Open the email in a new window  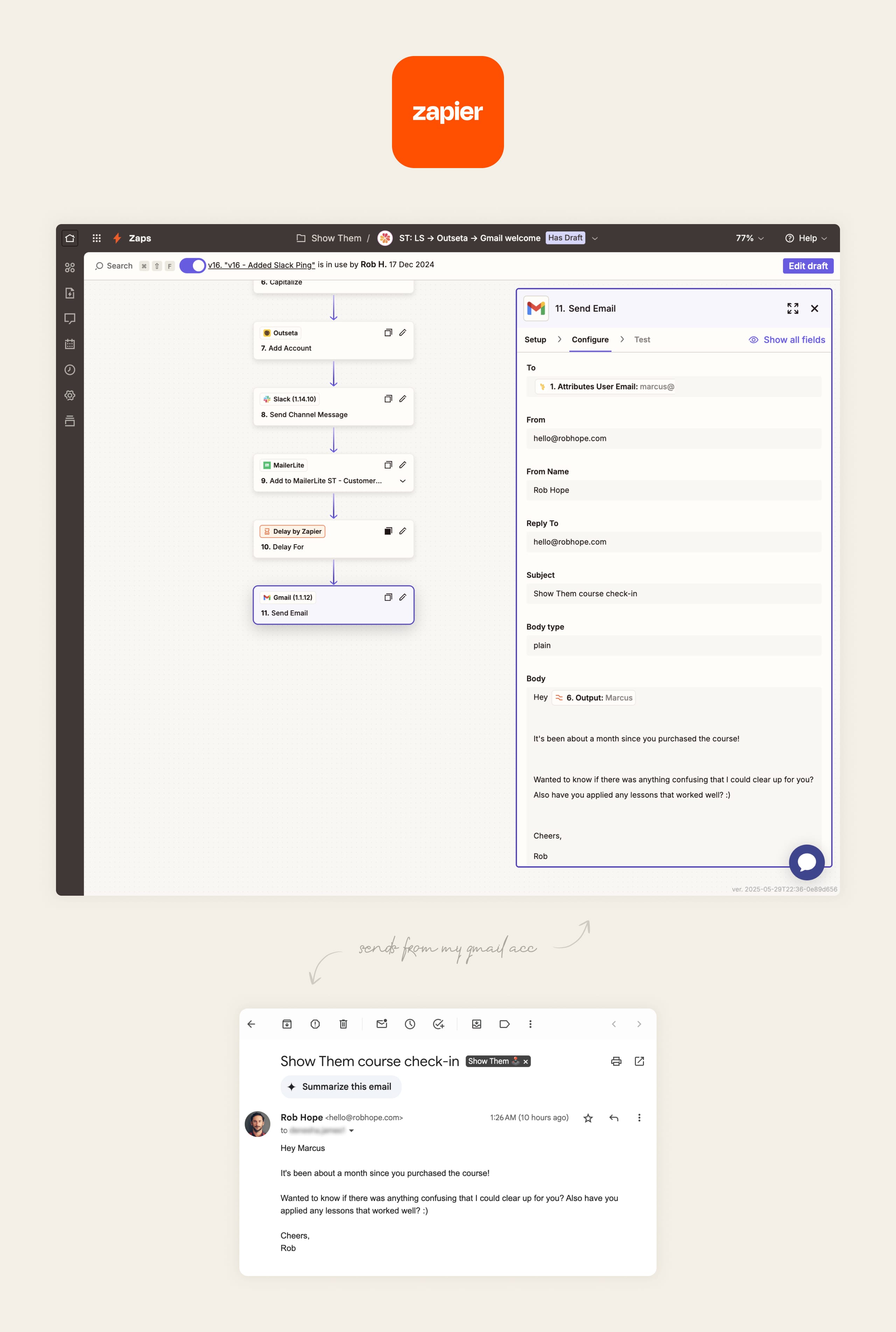(639, 1062)
